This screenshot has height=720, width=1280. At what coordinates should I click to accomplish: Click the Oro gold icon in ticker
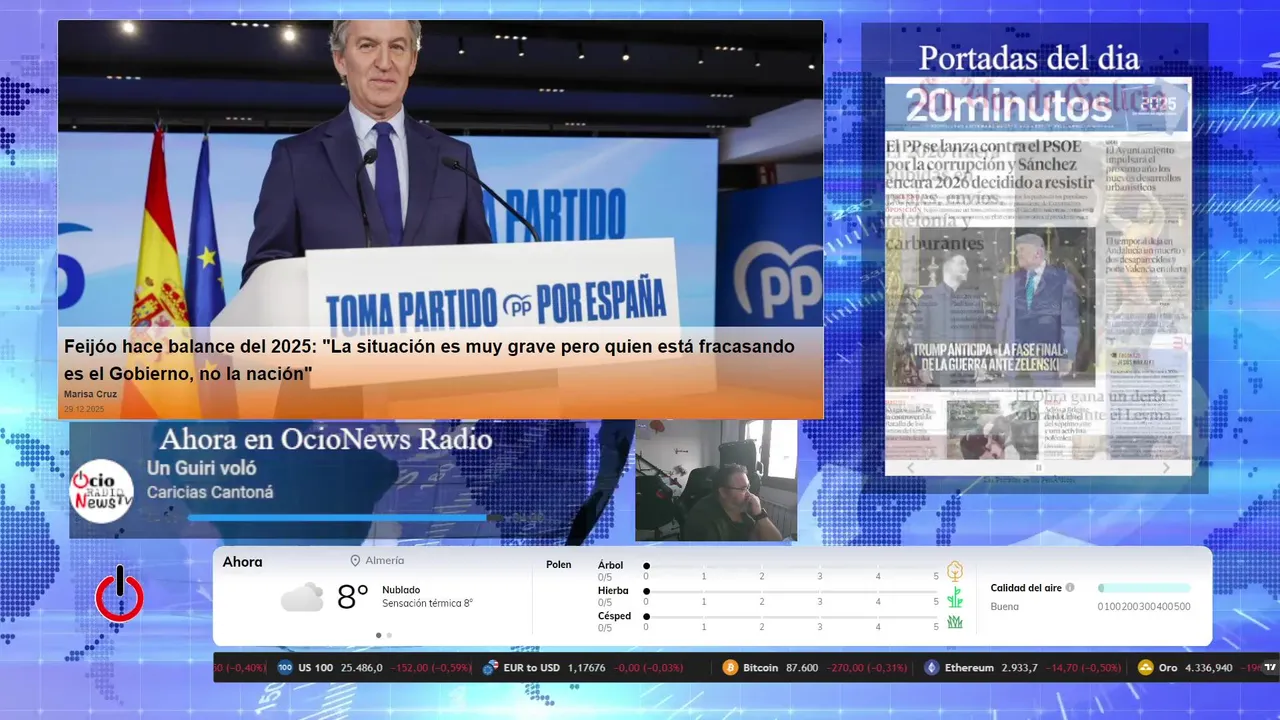tap(1146, 668)
